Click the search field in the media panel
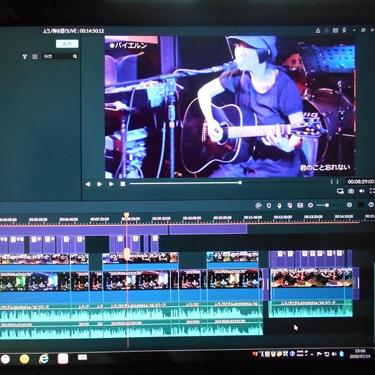 click(x=60, y=57)
